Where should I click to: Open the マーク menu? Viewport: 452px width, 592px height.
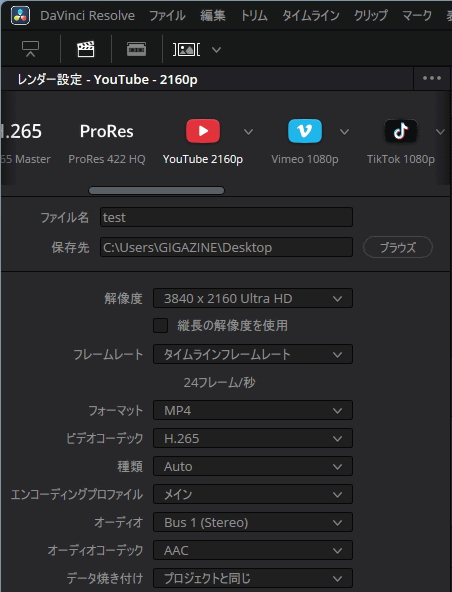(x=417, y=15)
